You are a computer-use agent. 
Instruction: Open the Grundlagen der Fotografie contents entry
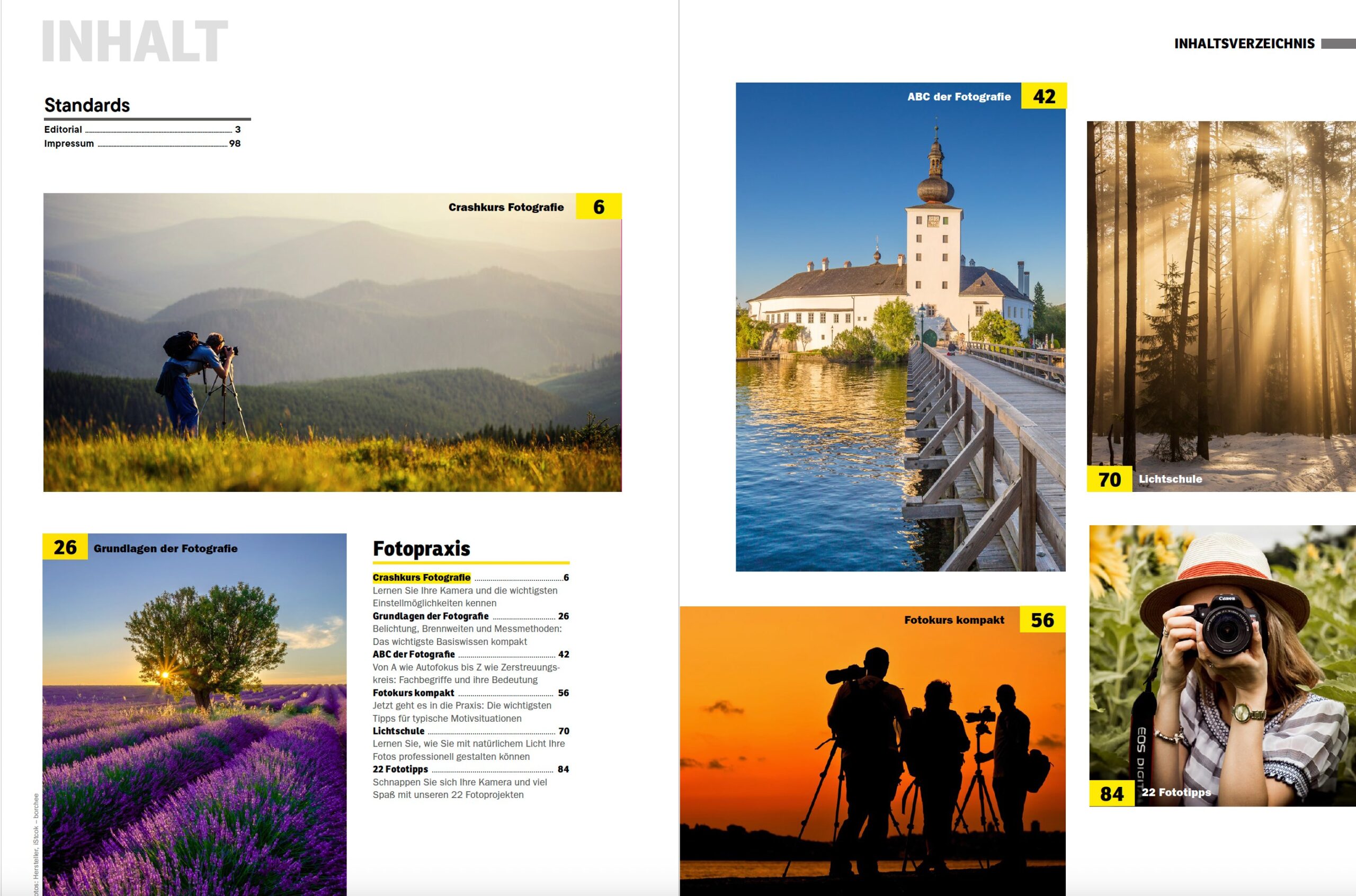pos(430,616)
